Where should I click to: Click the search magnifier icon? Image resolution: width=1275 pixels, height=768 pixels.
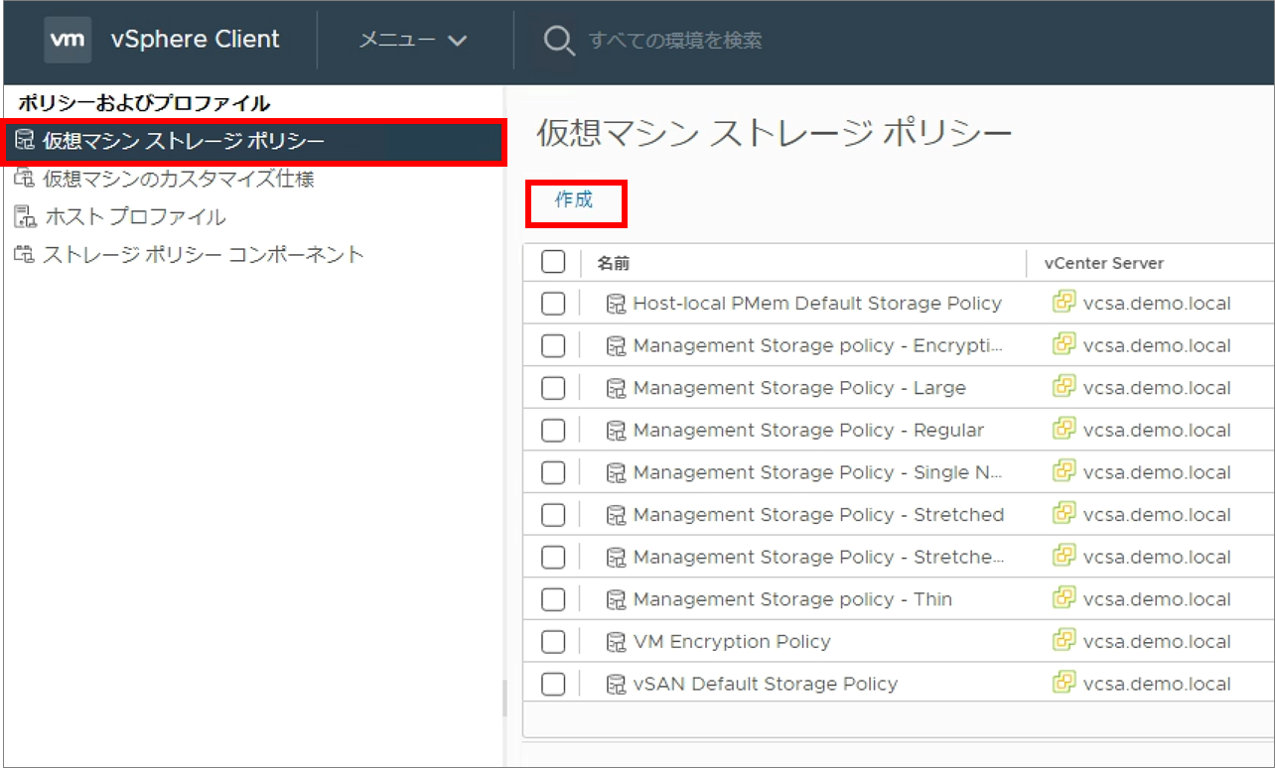(x=558, y=41)
